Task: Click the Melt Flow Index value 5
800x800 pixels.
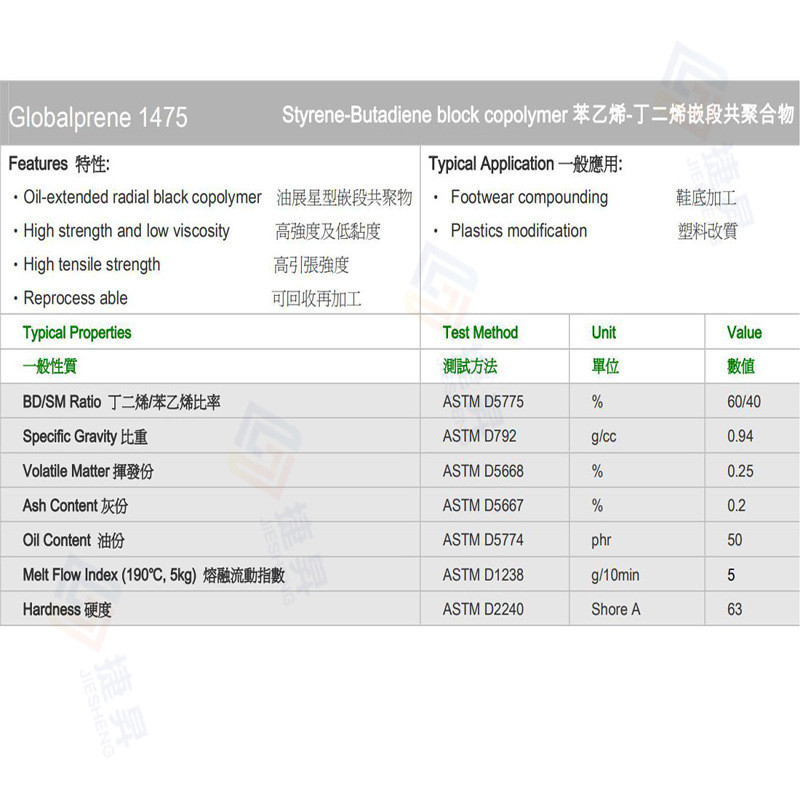Action: [x=731, y=575]
